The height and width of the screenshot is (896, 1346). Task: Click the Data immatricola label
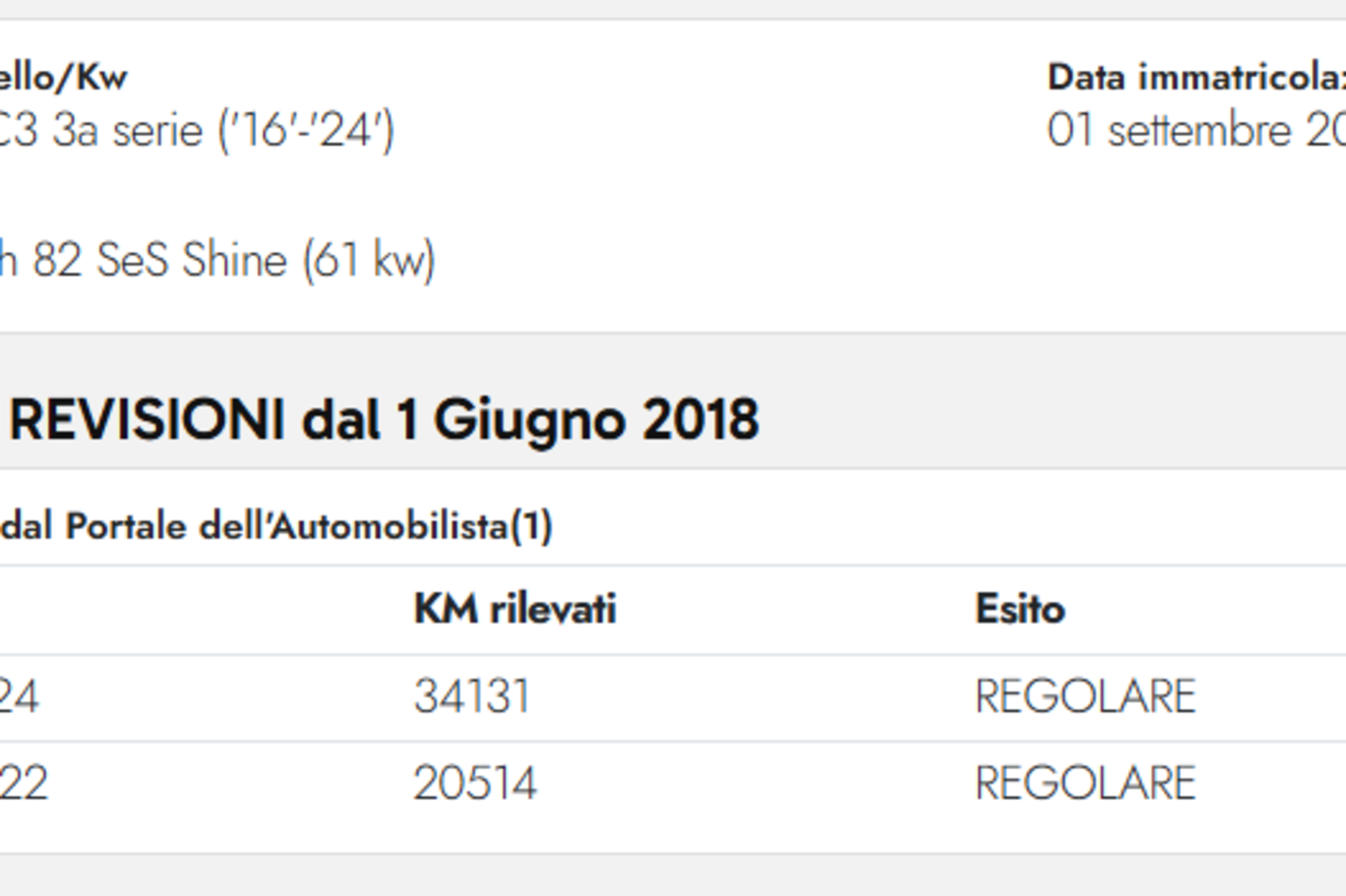click(x=1196, y=77)
